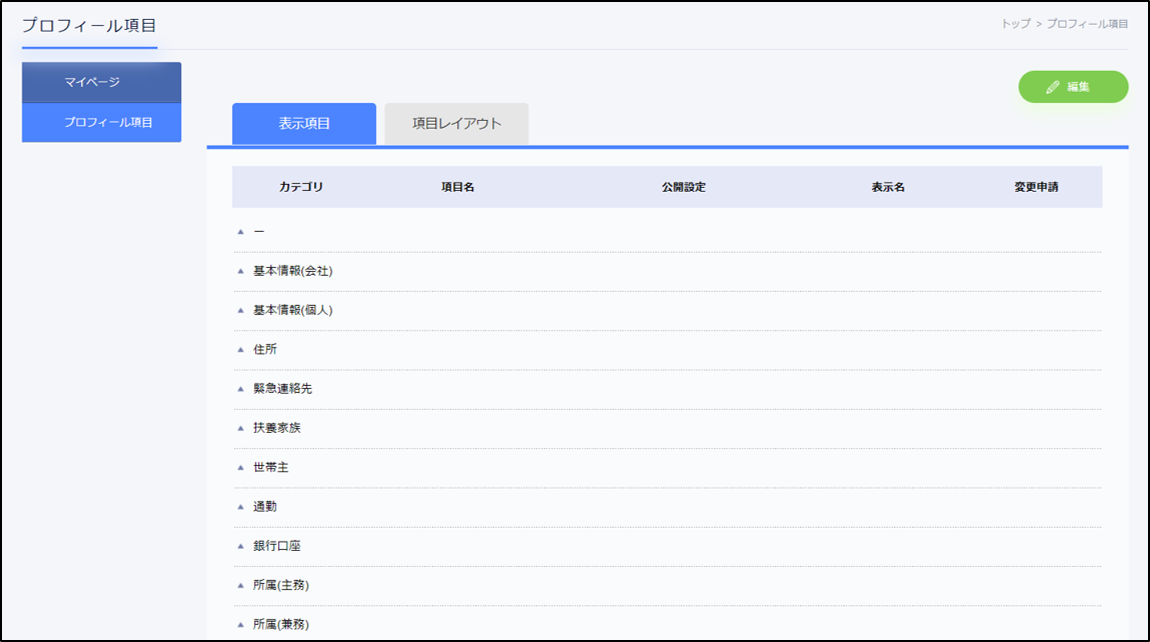
Task: Click the トップ breadcrumb link
Action: pos(1015,23)
